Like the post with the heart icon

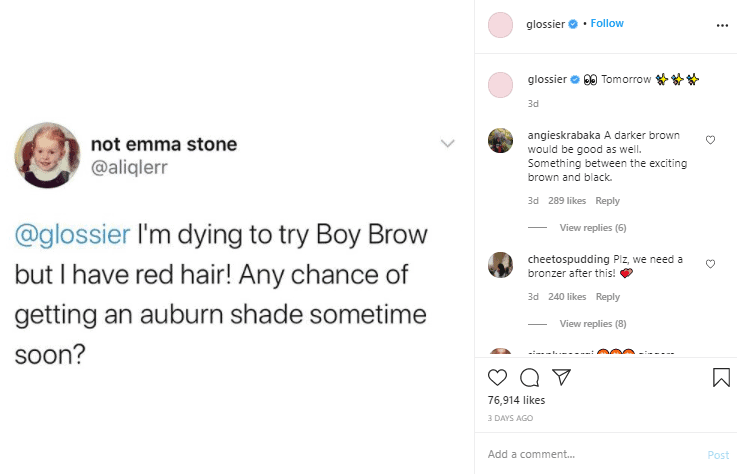coord(497,377)
